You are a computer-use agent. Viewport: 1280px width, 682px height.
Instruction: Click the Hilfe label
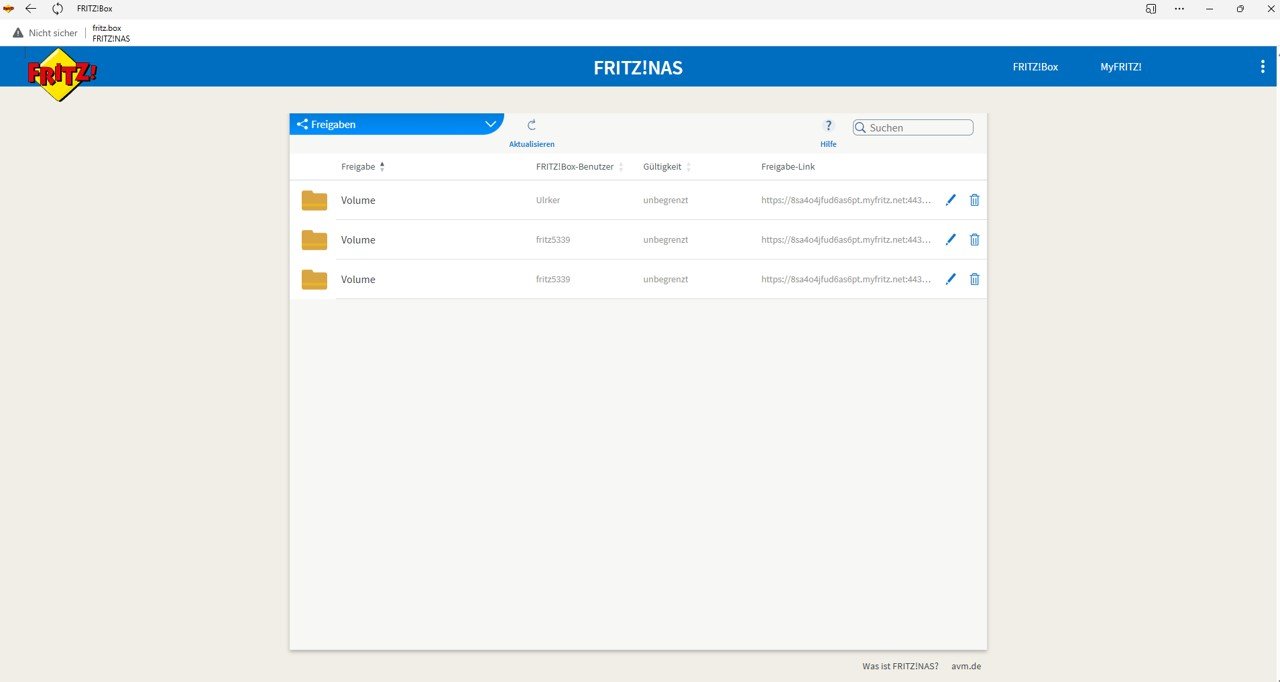click(x=828, y=144)
